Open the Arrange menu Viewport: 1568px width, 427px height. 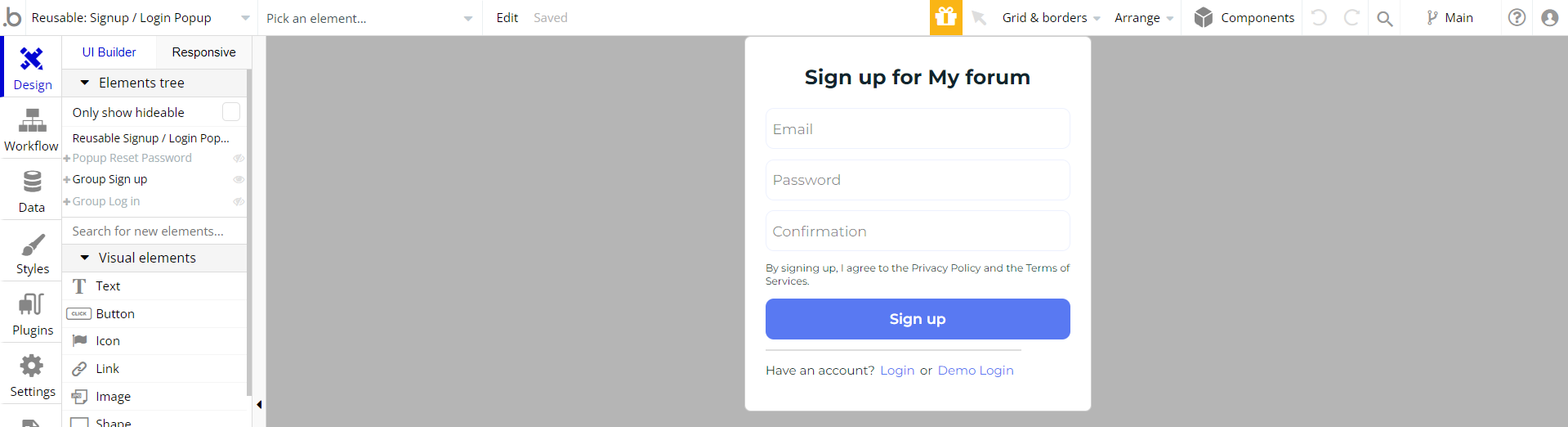coord(1144,18)
